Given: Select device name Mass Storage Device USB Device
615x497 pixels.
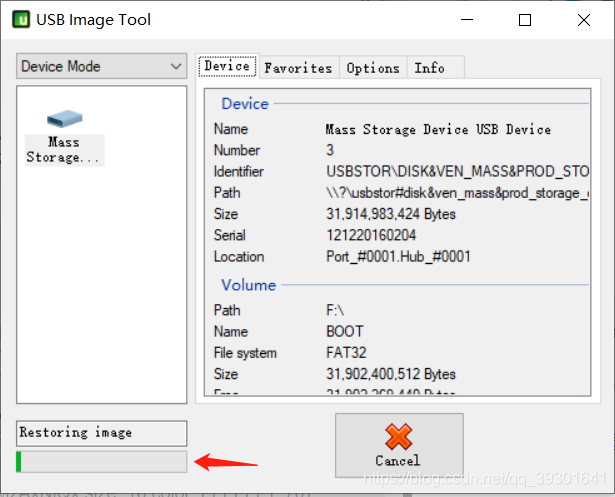Looking at the screenshot, I should 438,129.
